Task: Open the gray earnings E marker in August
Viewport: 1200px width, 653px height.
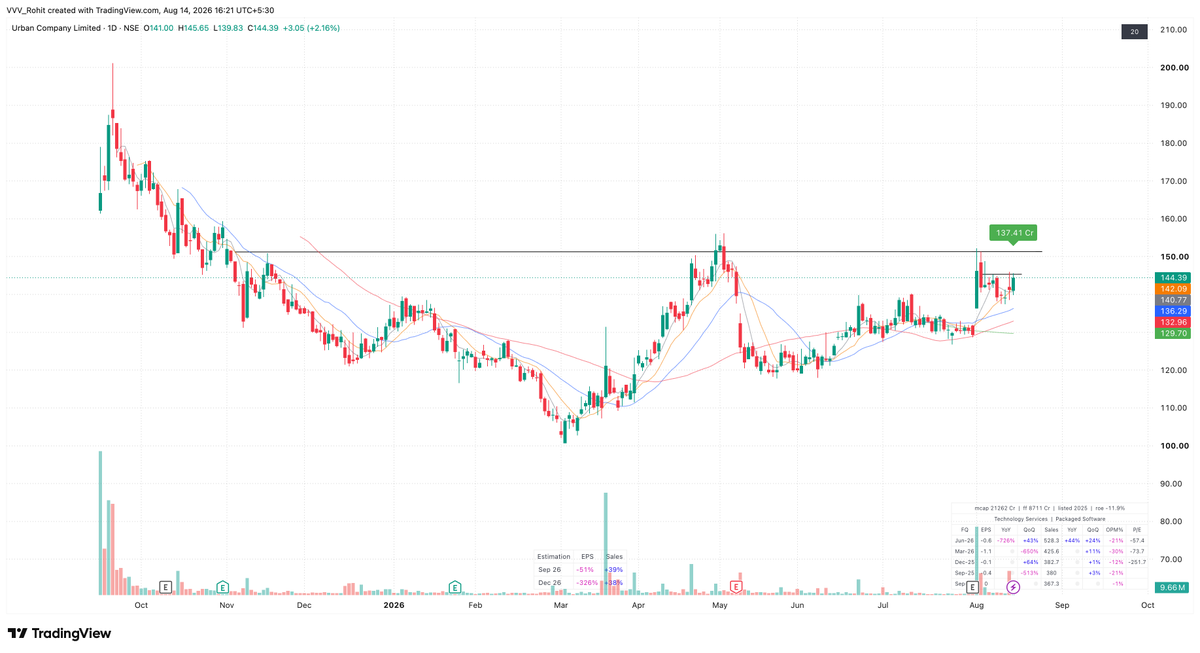Action: 972,587
